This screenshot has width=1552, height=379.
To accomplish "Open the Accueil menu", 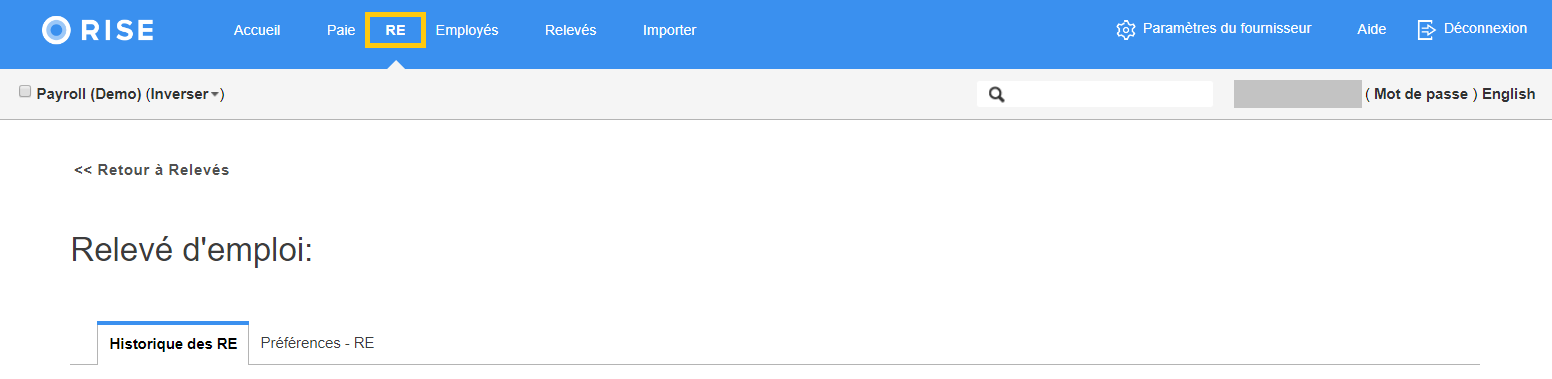I will pos(257,30).
